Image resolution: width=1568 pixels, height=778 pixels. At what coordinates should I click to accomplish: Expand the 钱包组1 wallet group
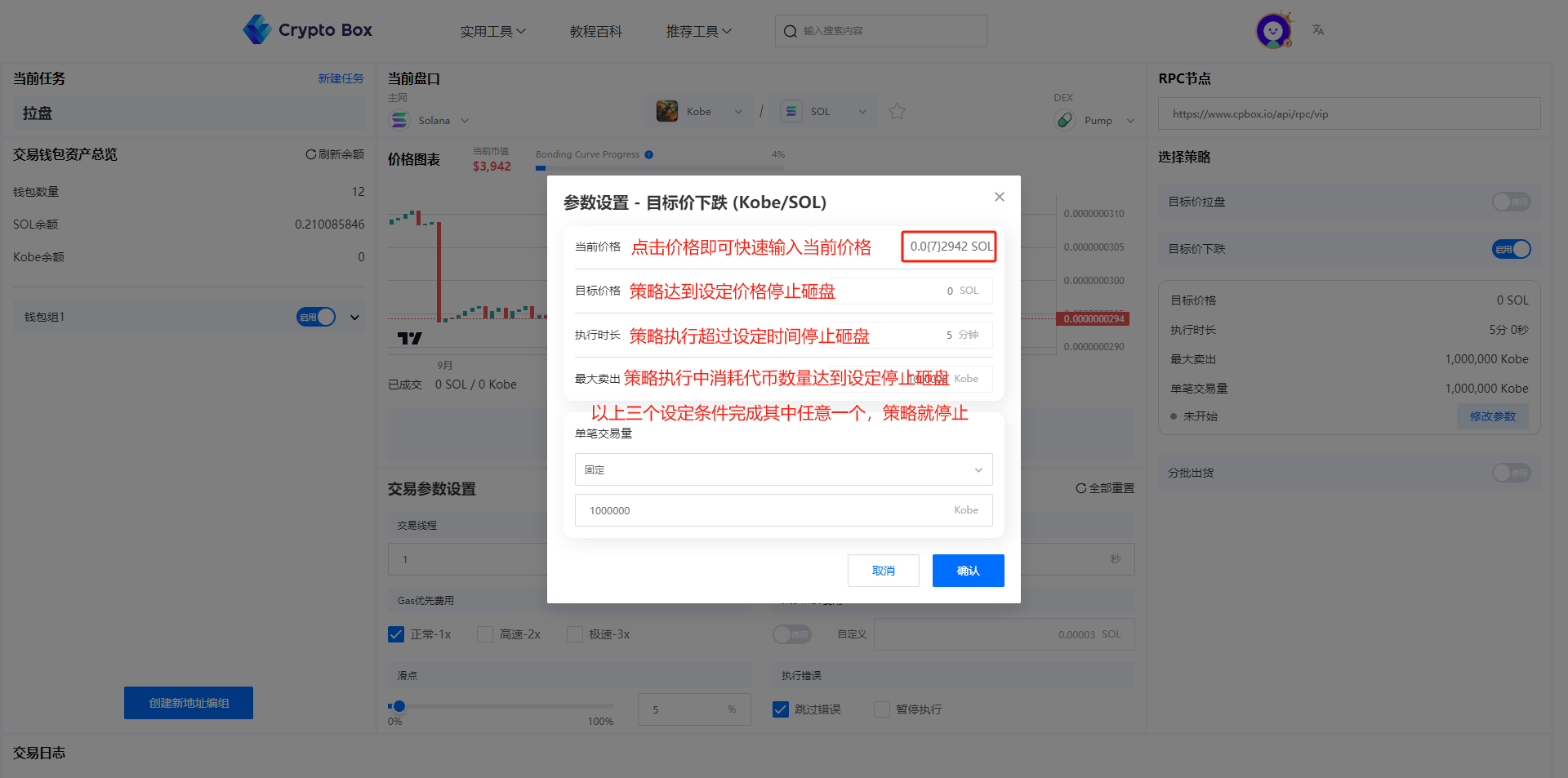pos(354,318)
